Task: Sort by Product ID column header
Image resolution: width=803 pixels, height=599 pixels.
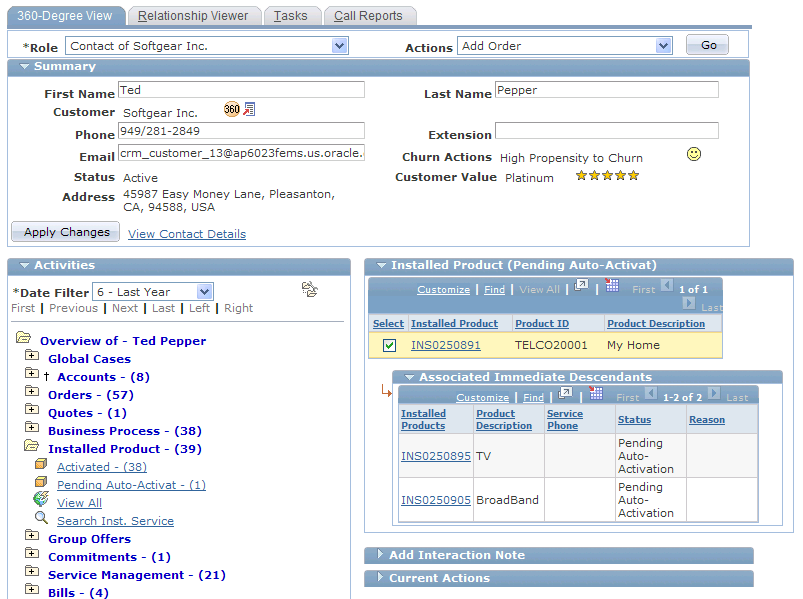Action: 542,324
